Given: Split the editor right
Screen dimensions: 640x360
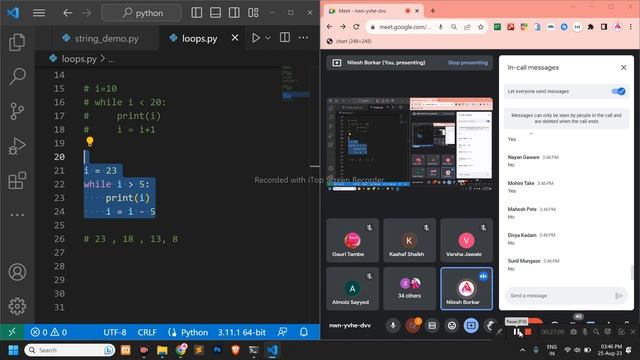Looking at the screenshot, I should [285, 38].
